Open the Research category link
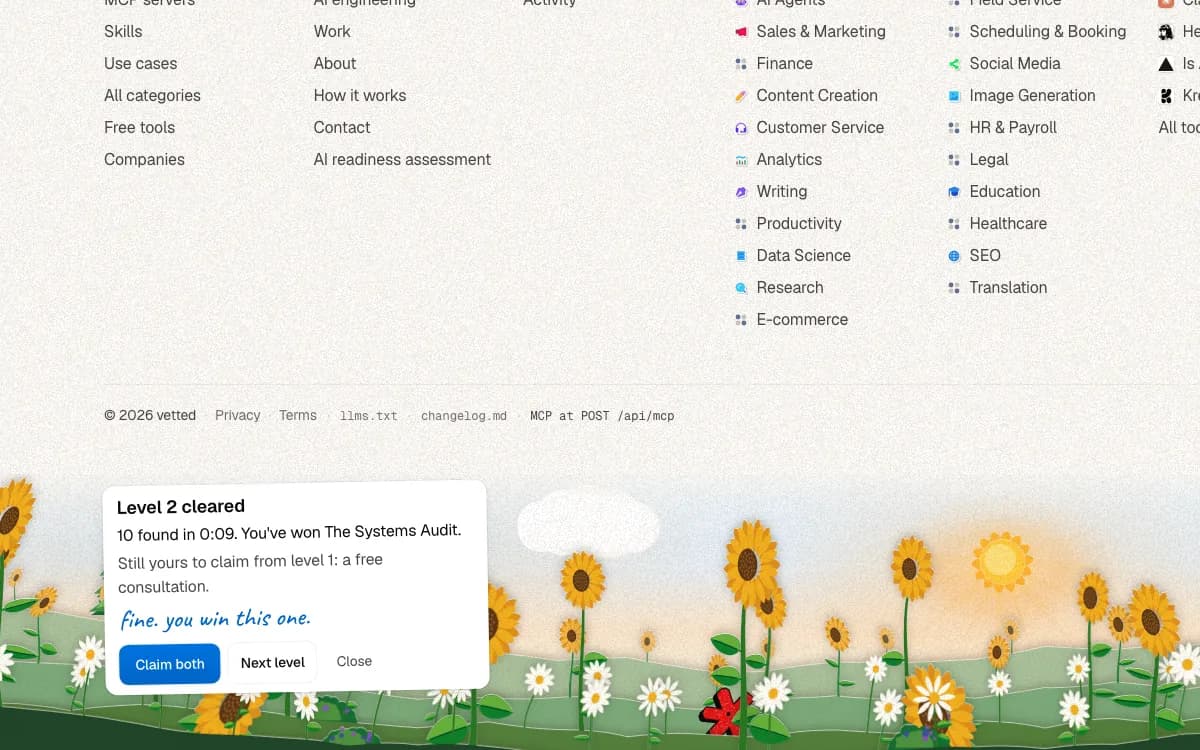Image resolution: width=1200 pixels, height=750 pixels. point(790,288)
